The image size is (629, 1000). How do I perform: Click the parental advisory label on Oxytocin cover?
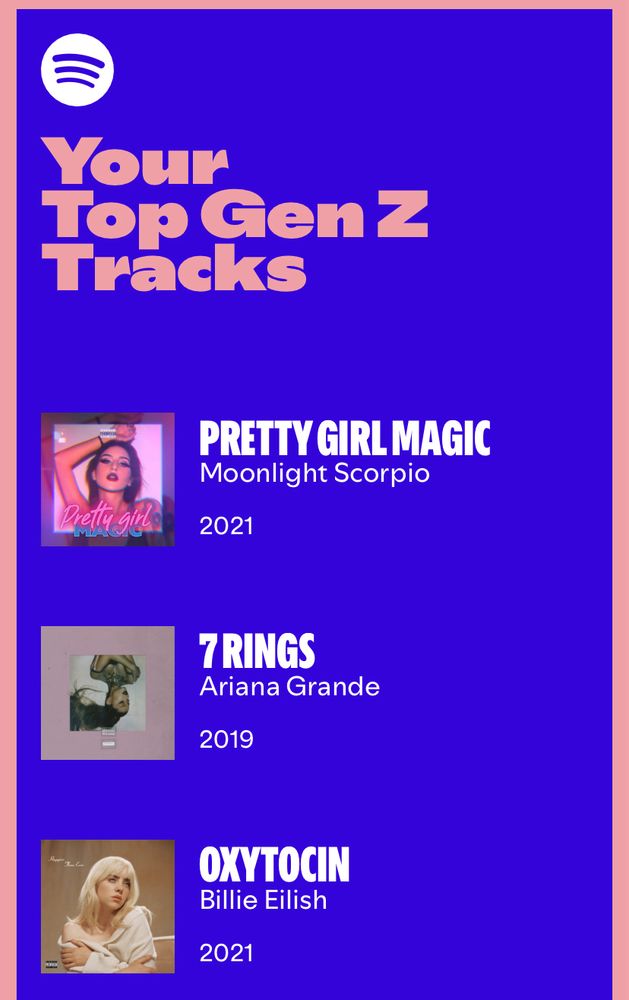point(52,964)
